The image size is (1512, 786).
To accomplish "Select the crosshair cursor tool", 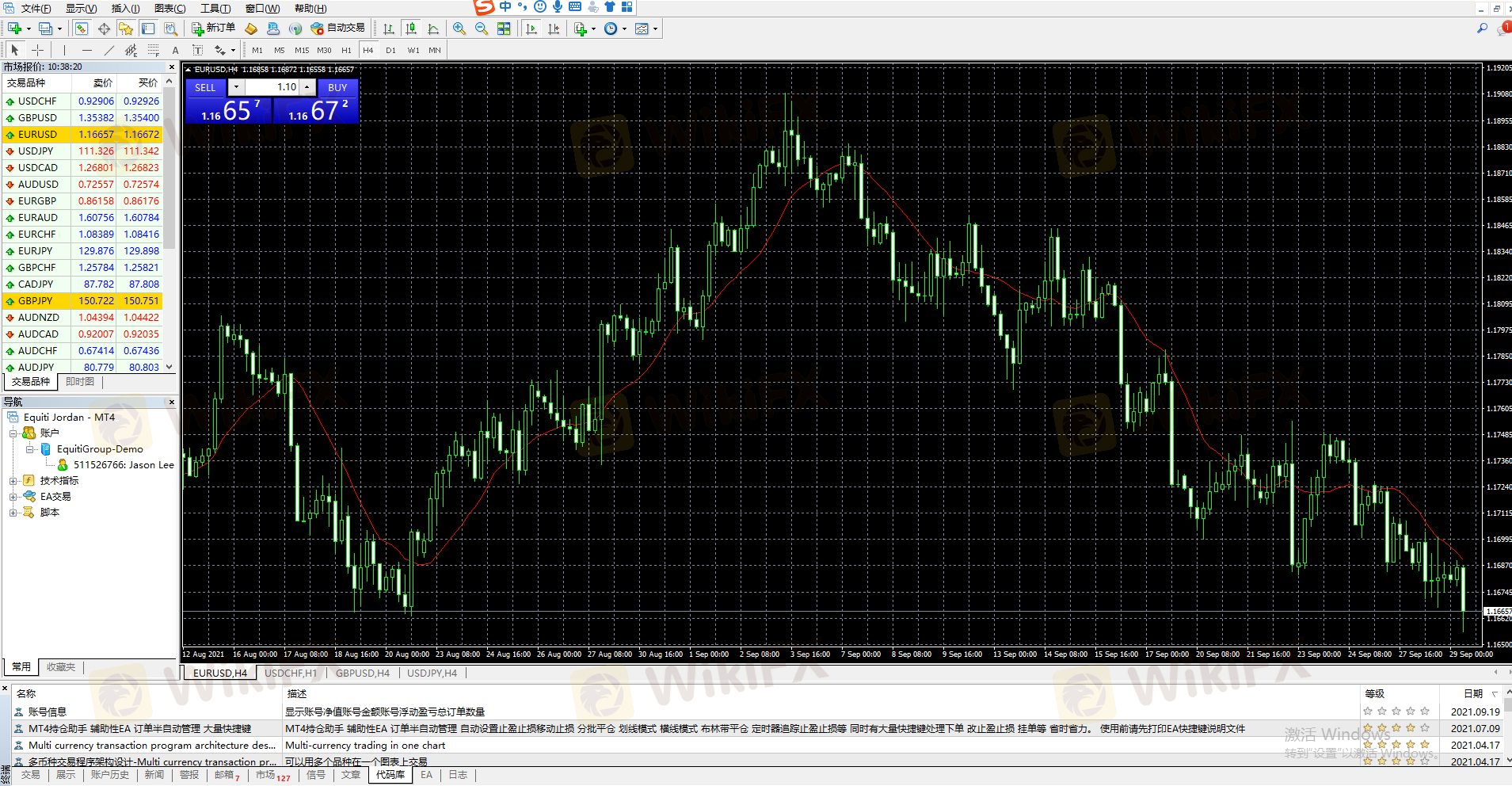I will pyautogui.click(x=37, y=50).
